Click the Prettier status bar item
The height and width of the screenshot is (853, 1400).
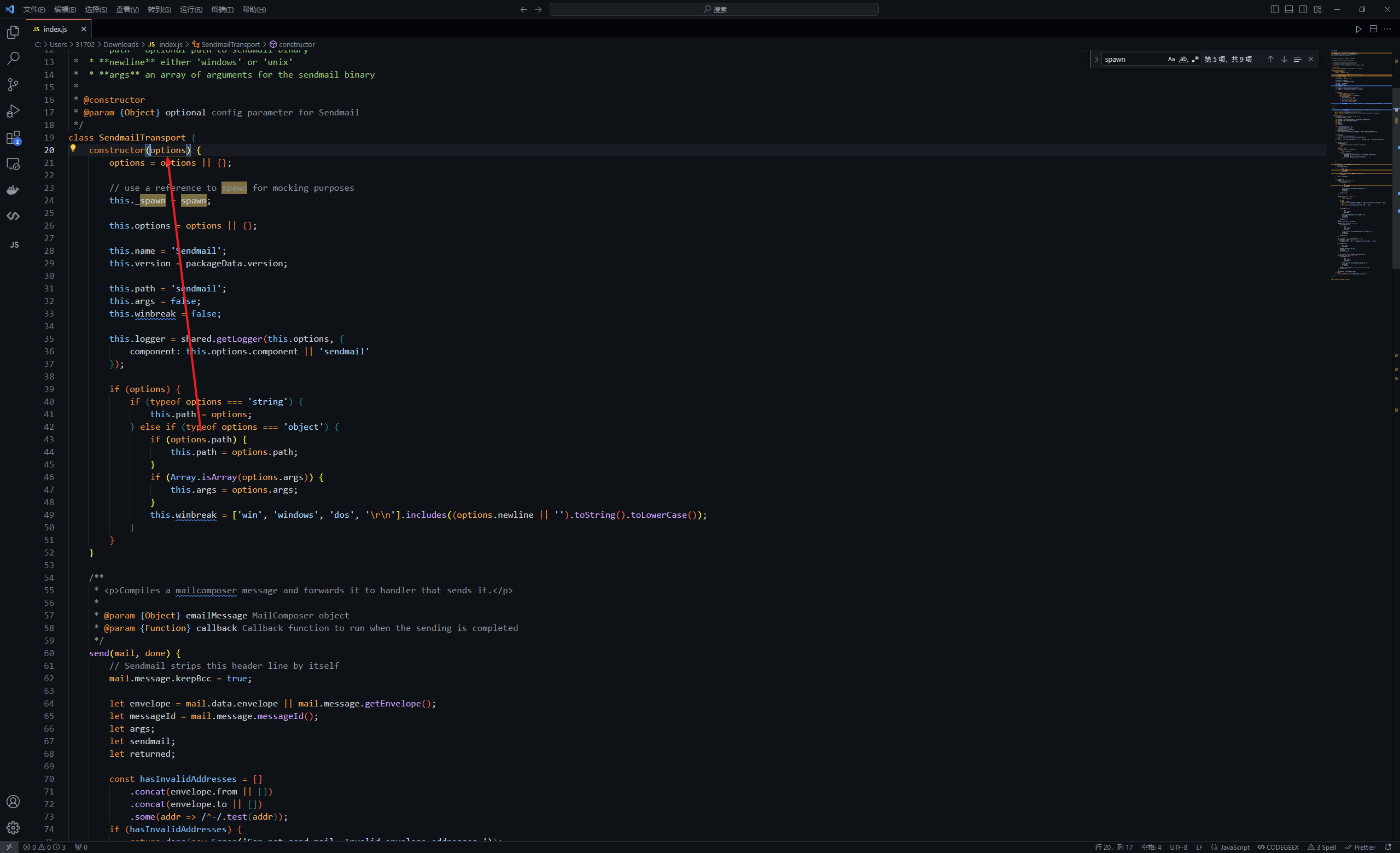tap(1360, 847)
